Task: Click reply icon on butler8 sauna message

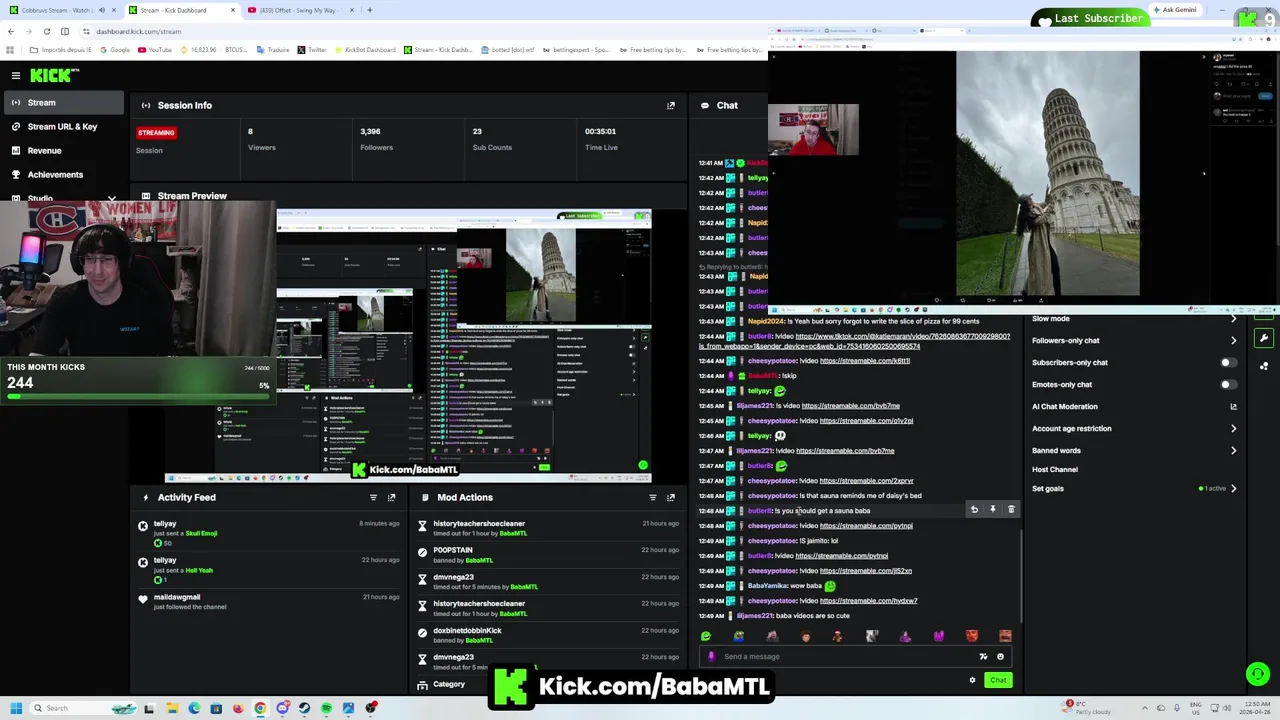Action: (974, 509)
